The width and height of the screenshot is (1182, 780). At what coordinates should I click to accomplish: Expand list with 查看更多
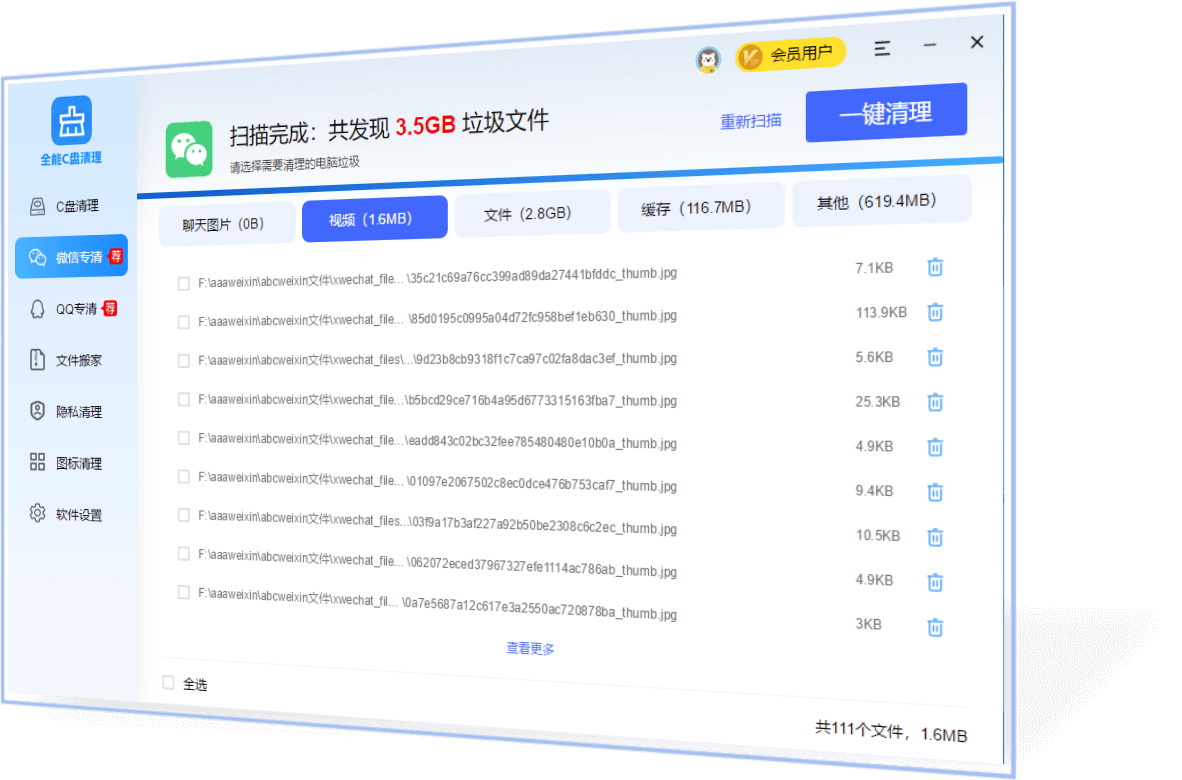[x=530, y=648]
